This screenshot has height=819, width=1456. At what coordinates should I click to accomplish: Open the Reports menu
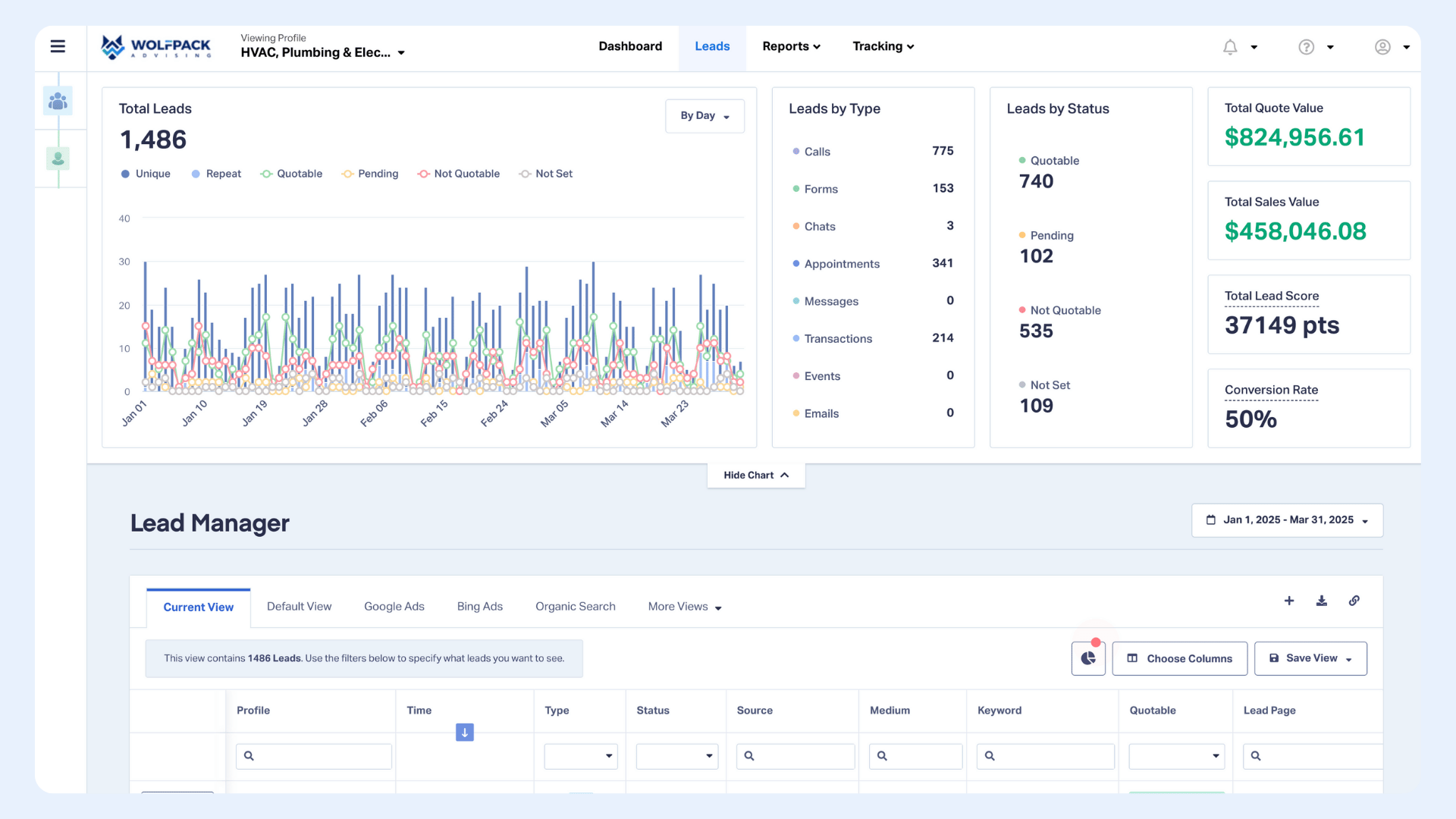791,46
